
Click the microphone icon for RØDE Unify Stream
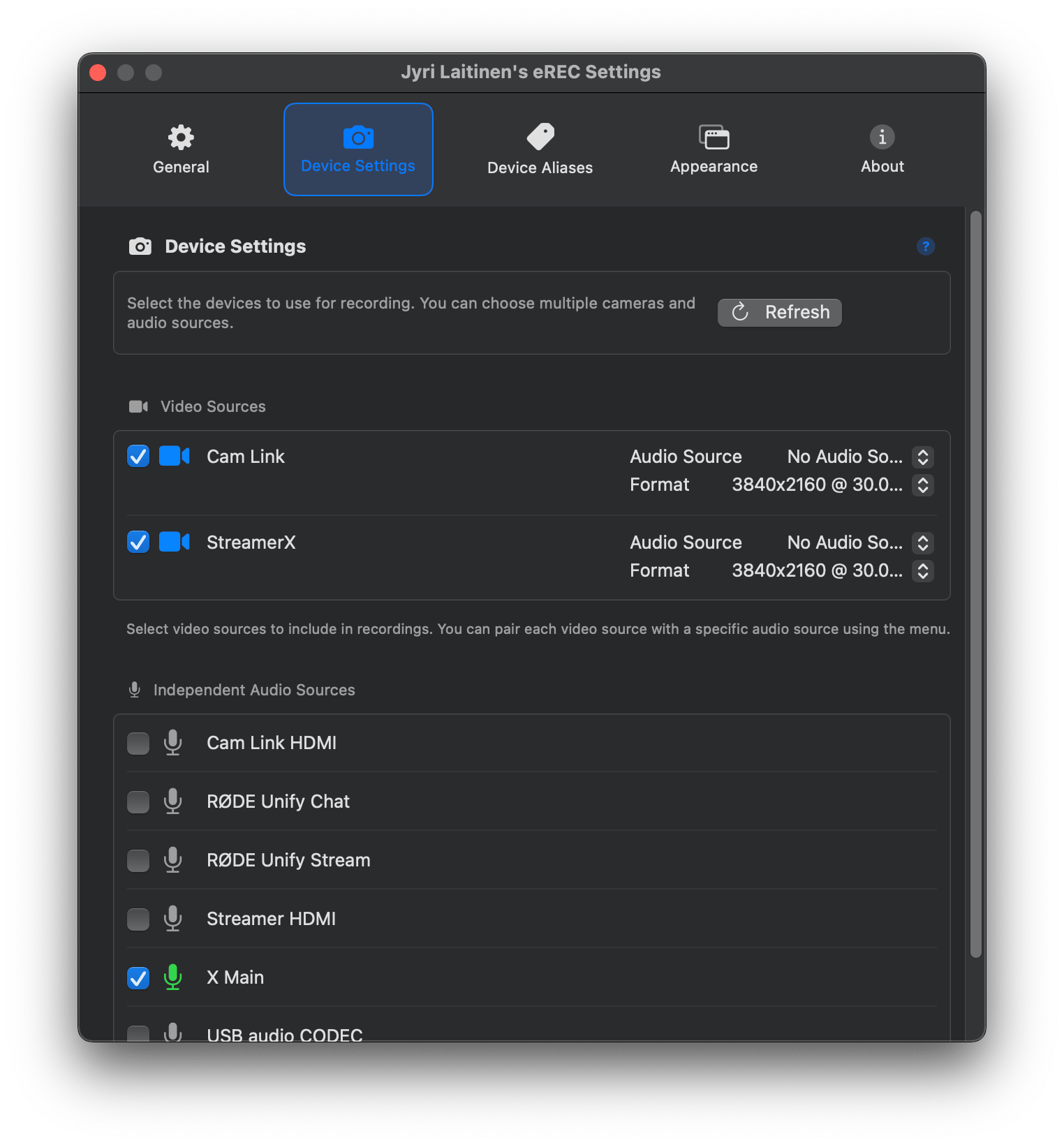(173, 860)
